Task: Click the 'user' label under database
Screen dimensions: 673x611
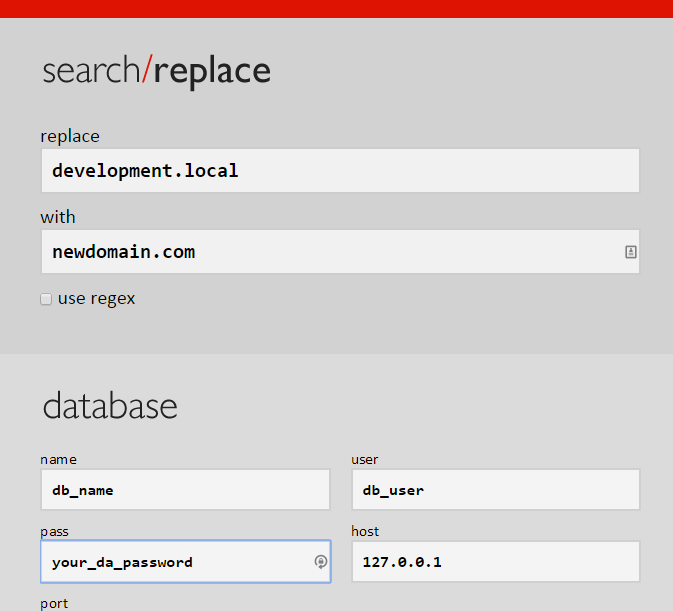Action: pyautogui.click(x=364, y=460)
